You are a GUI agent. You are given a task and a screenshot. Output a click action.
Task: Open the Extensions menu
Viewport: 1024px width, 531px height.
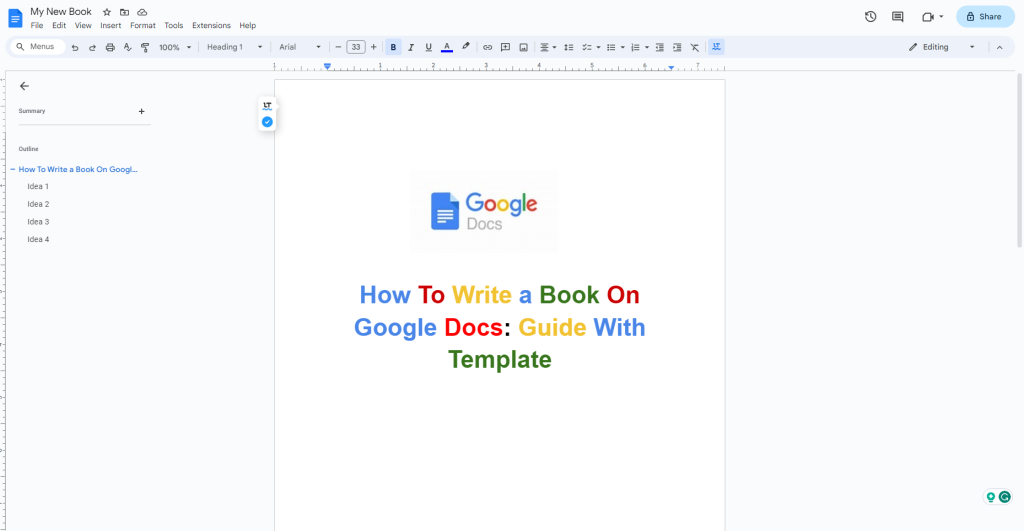pyautogui.click(x=211, y=25)
